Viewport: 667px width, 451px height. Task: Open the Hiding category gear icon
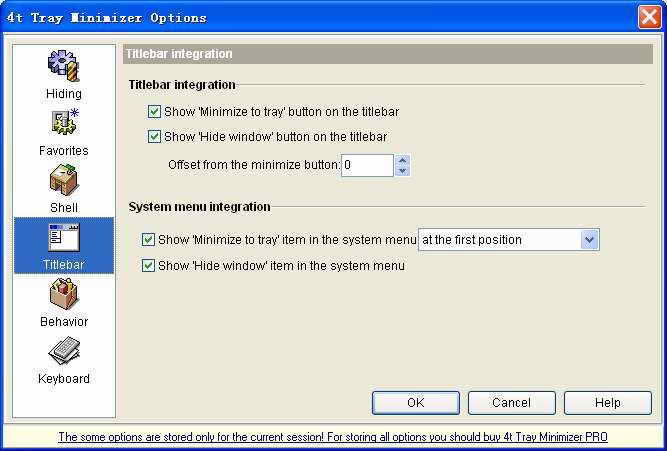coord(64,65)
